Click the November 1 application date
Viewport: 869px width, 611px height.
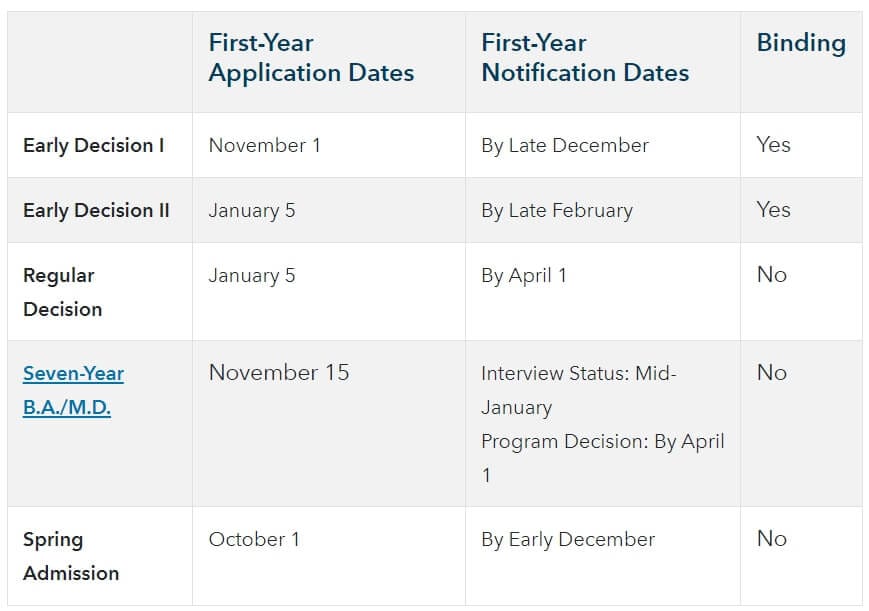[x=264, y=145]
